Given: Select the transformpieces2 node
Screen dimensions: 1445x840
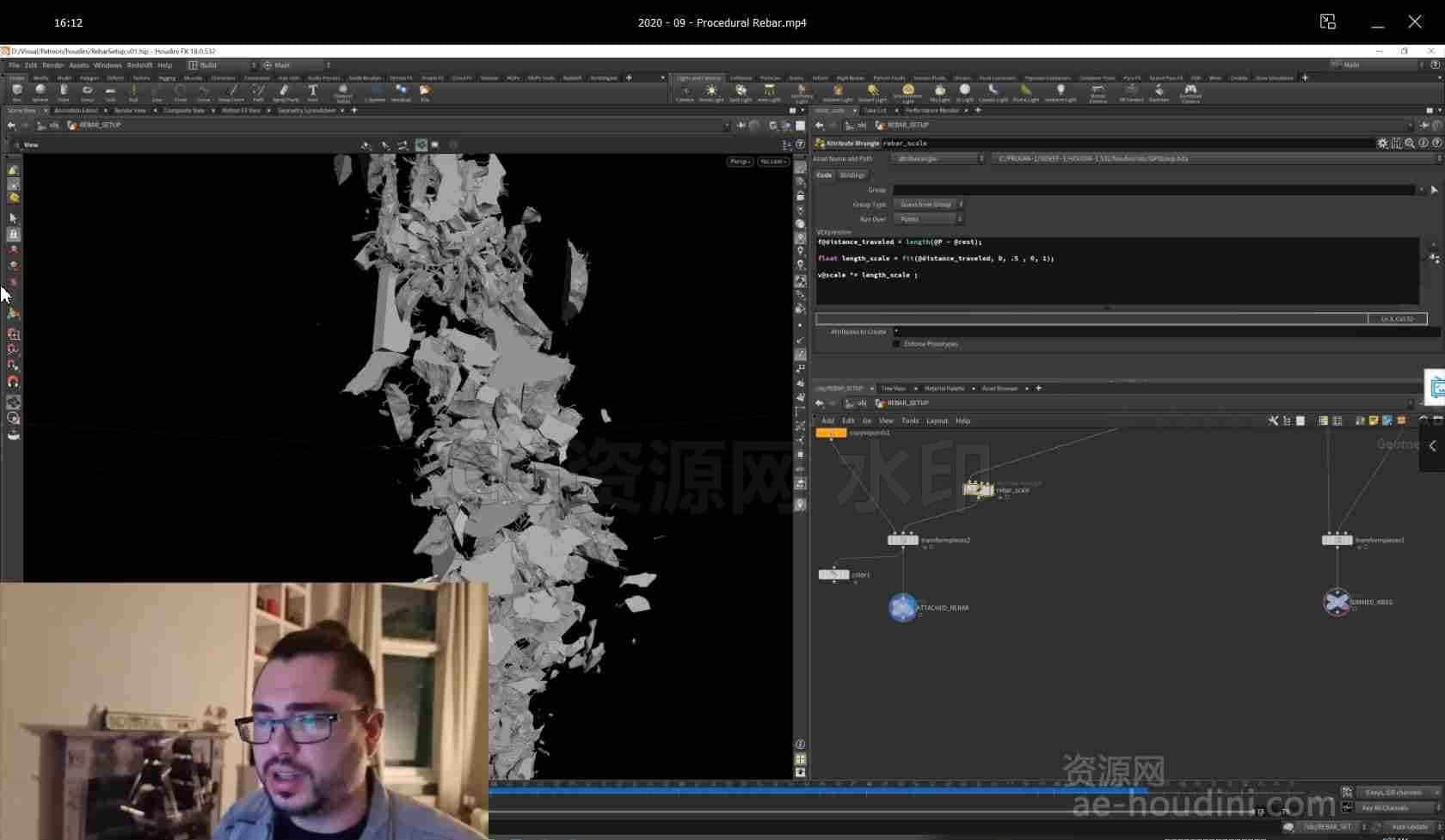Looking at the screenshot, I should pos(903,540).
